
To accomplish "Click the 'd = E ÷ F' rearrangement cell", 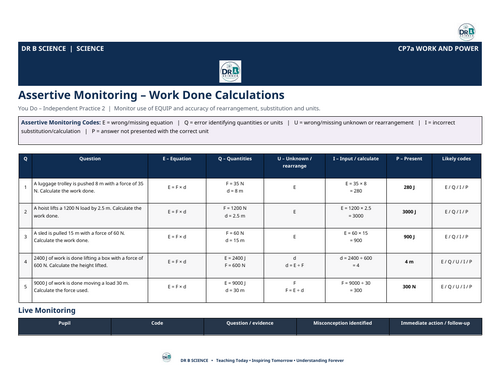I will (x=294, y=265).
